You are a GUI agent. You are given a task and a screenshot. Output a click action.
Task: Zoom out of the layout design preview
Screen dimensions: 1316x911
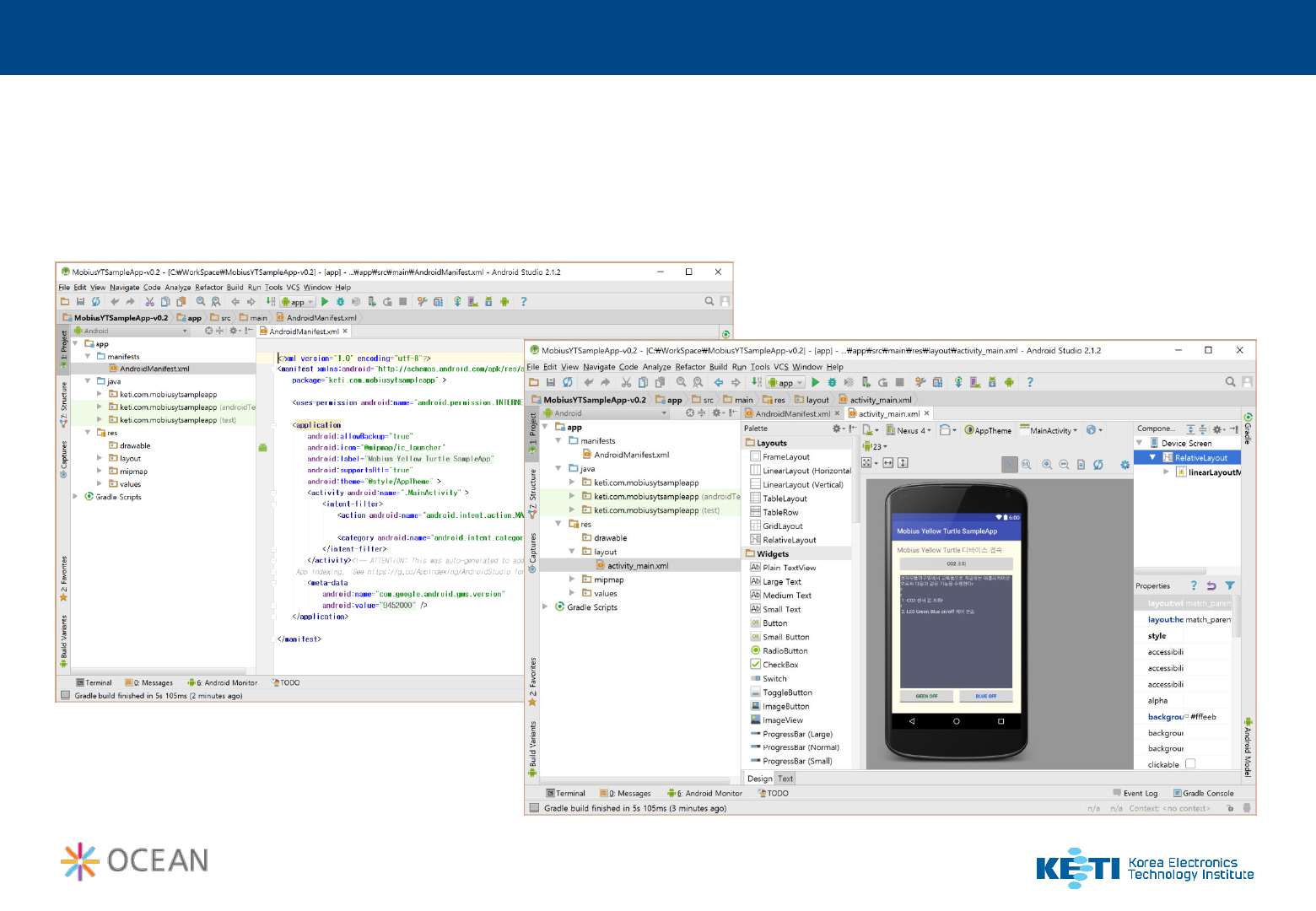1064,465
